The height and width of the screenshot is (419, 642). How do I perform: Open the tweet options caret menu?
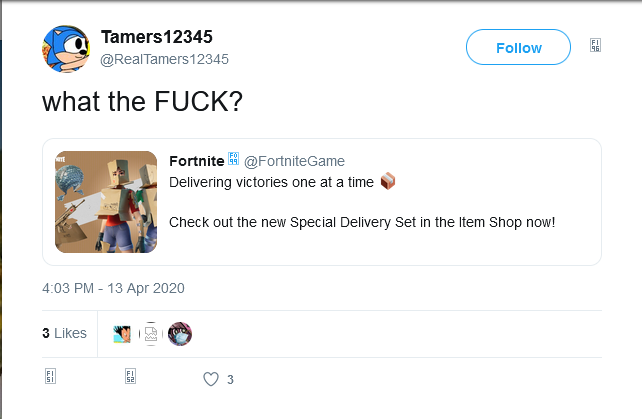[x=596, y=46]
